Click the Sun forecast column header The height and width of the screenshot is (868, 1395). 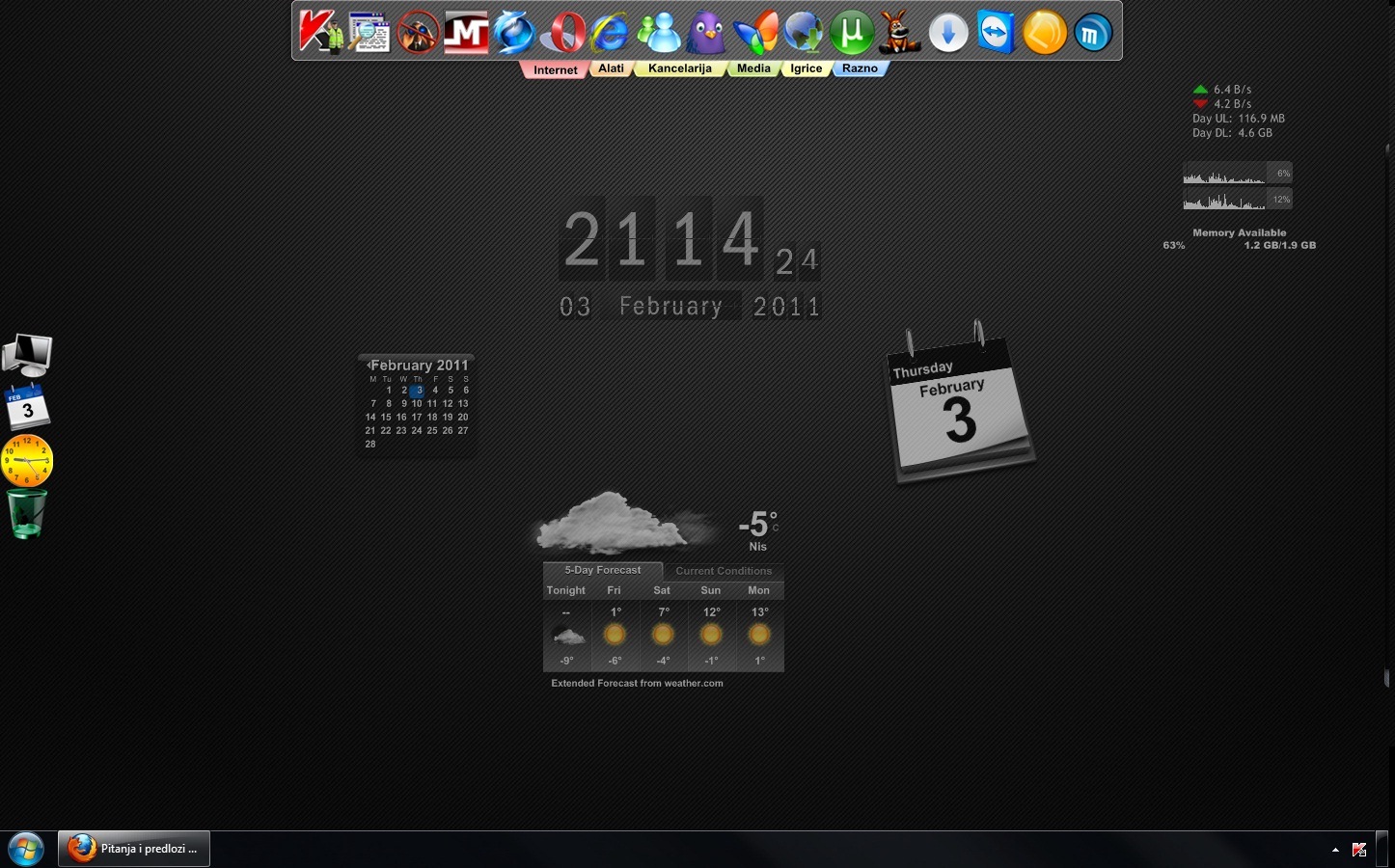coord(711,590)
